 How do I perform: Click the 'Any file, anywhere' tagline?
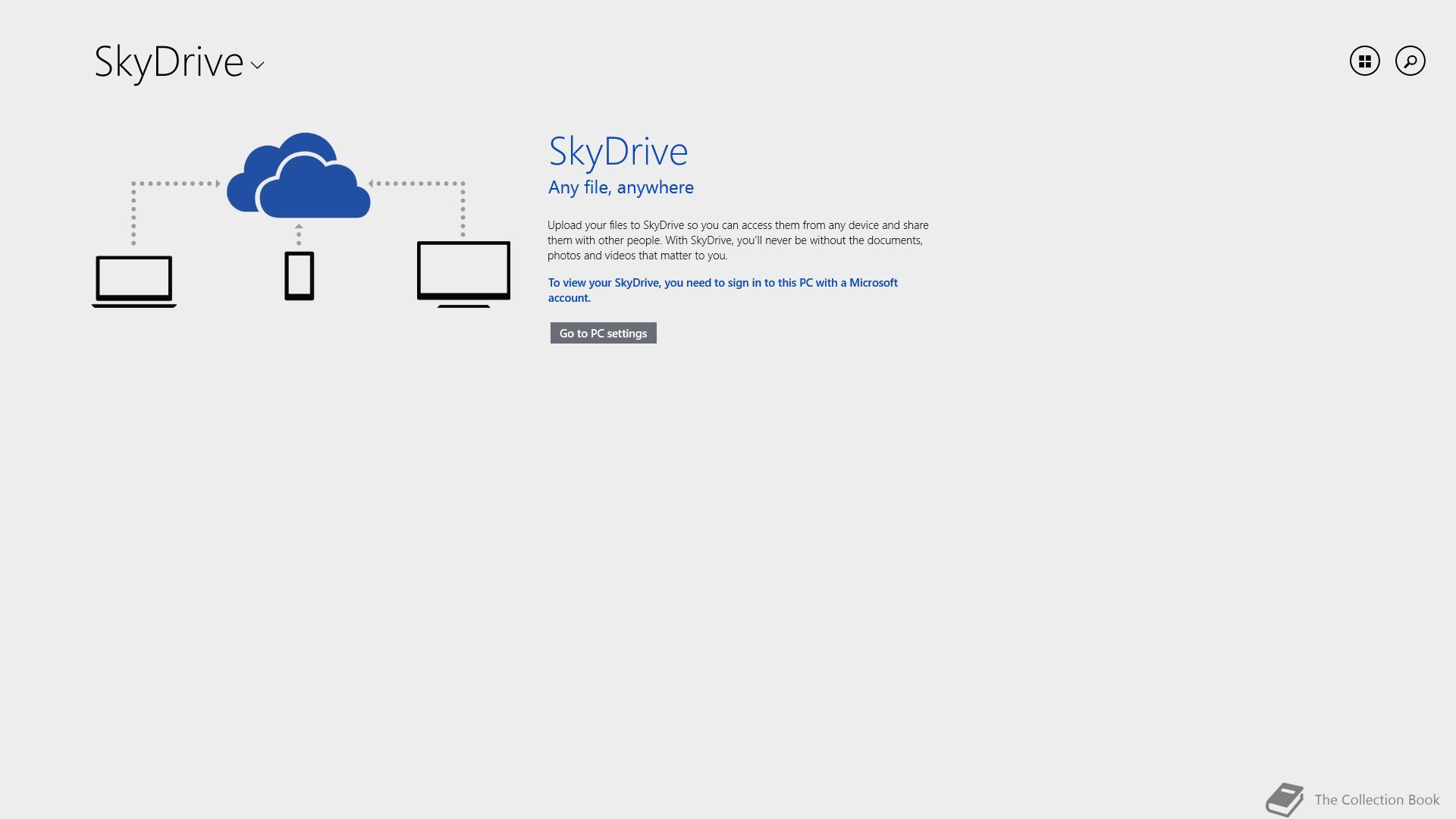coord(620,187)
